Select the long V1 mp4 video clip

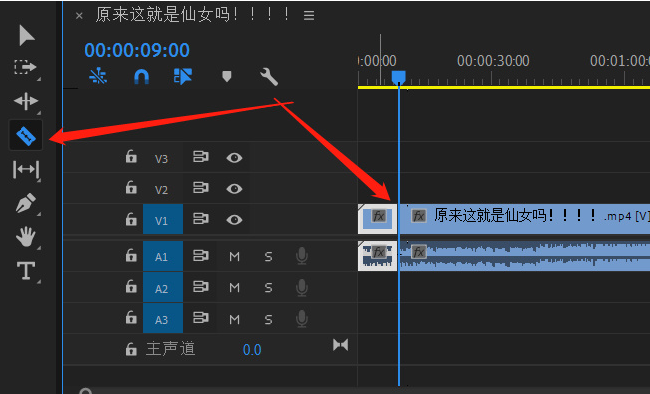[524, 219]
